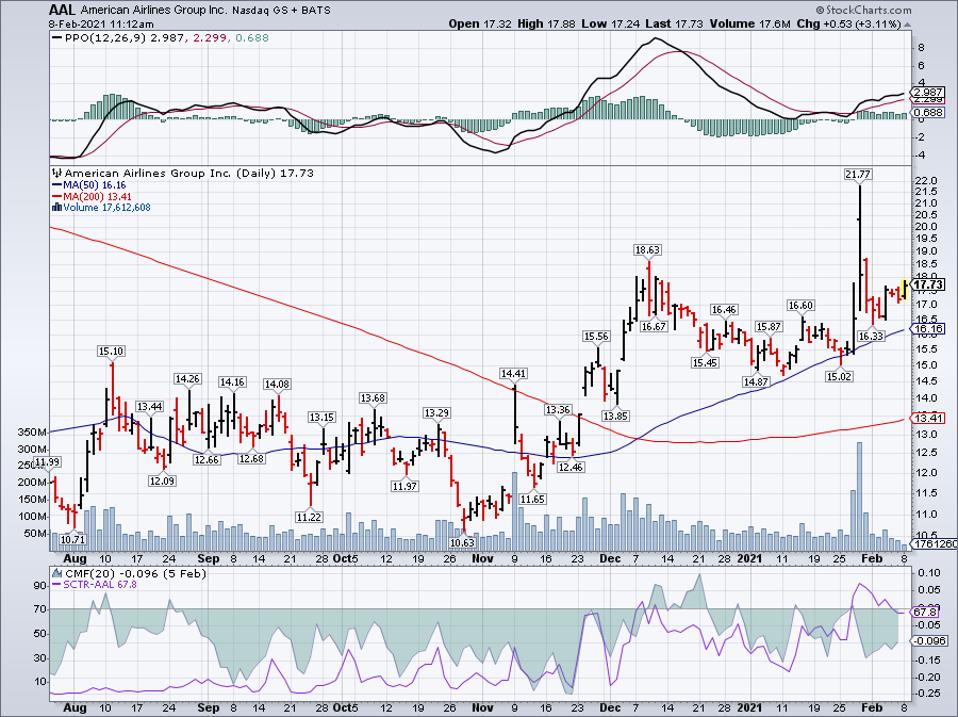Click the 13.85 low price annotation
Screen dimensions: 958x717
point(616,416)
